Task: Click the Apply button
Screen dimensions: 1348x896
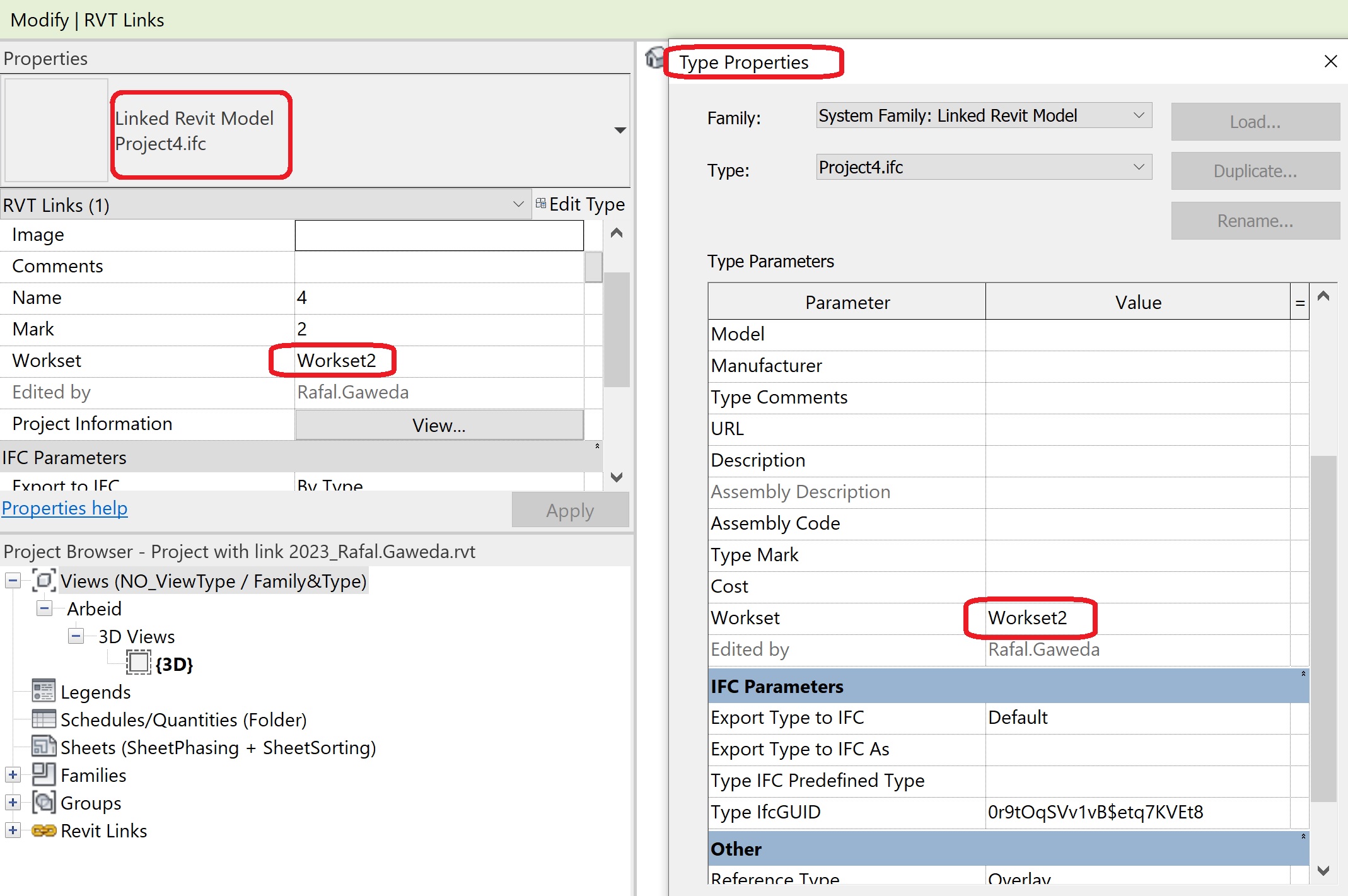Action: coord(569,509)
